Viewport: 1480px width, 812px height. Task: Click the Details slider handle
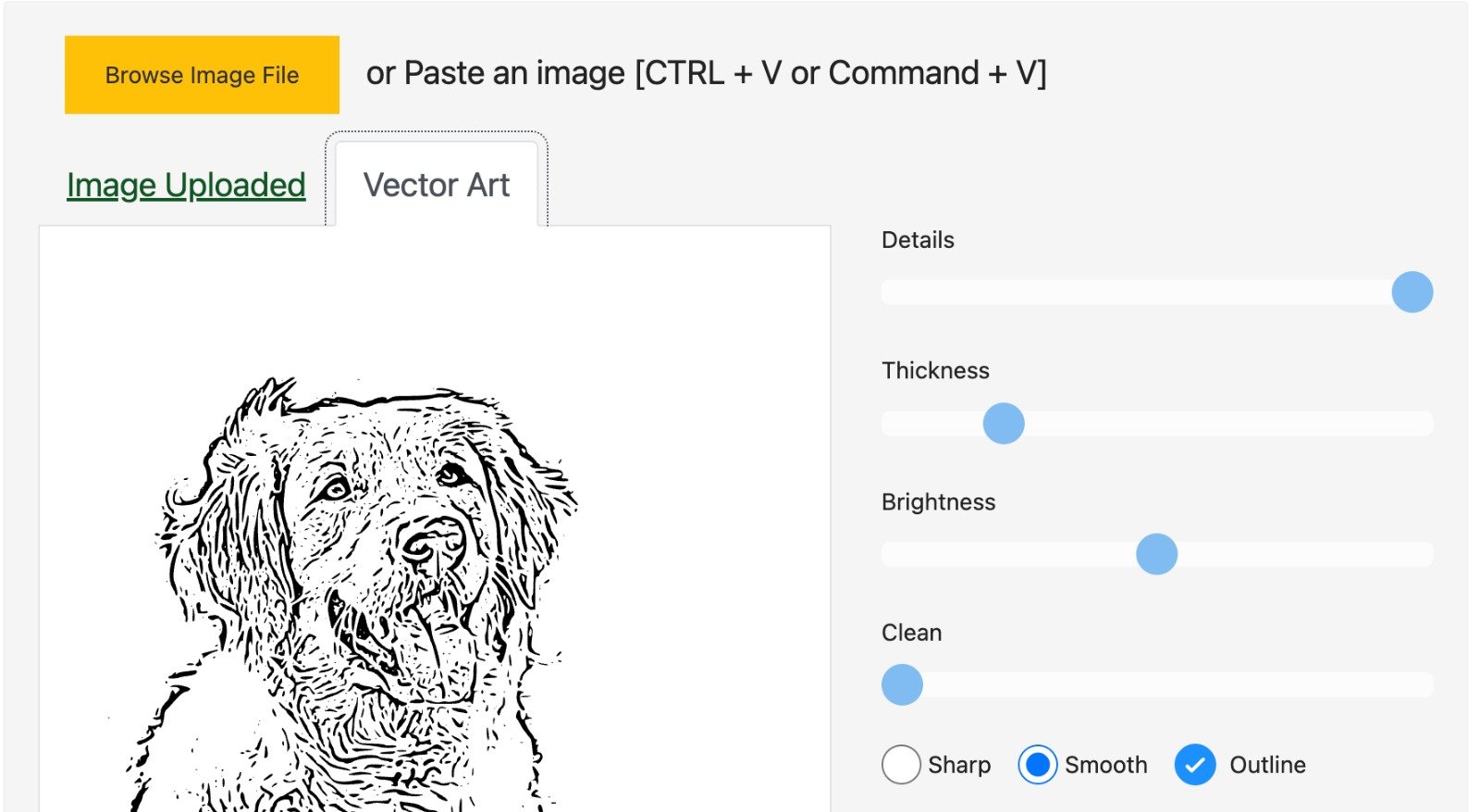[x=1412, y=292]
